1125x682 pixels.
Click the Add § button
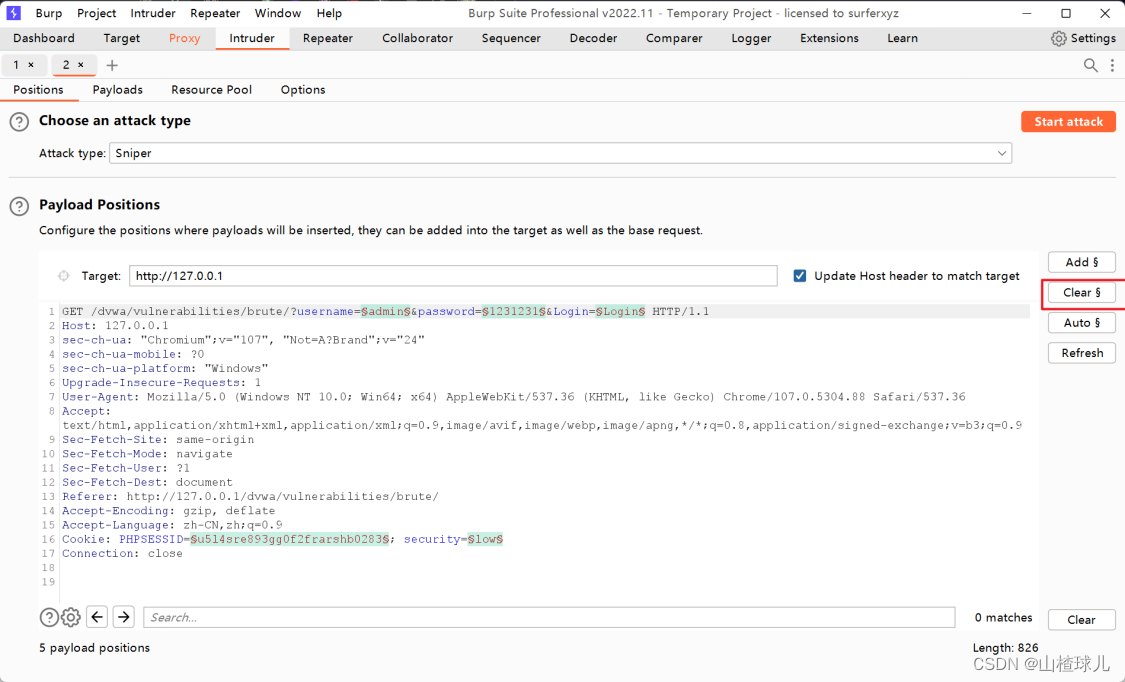(x=1081, y=262)
